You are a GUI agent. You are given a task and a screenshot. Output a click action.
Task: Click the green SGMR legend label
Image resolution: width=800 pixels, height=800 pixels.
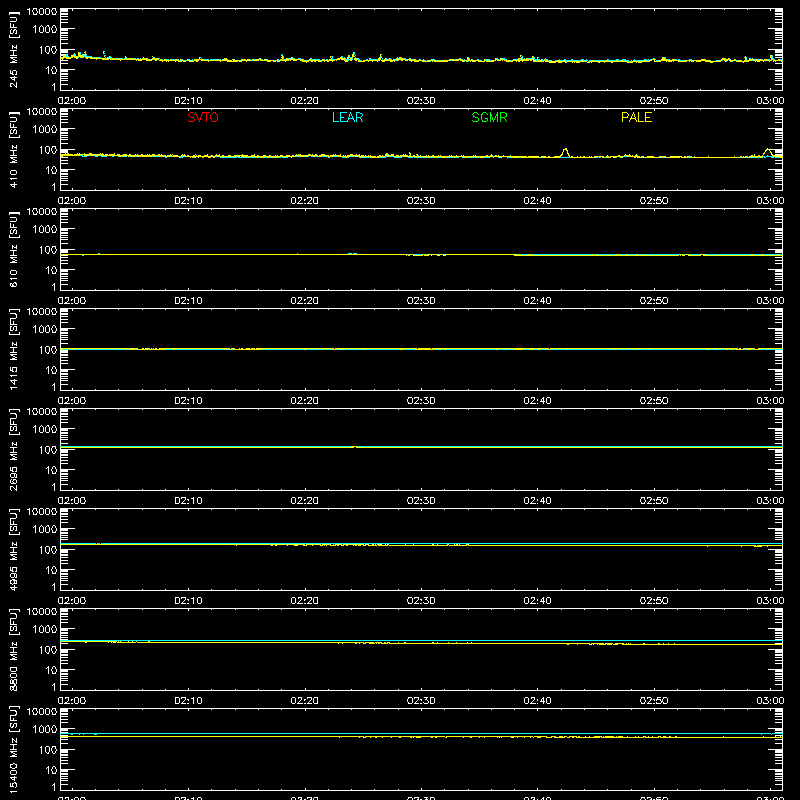(489, 117)
